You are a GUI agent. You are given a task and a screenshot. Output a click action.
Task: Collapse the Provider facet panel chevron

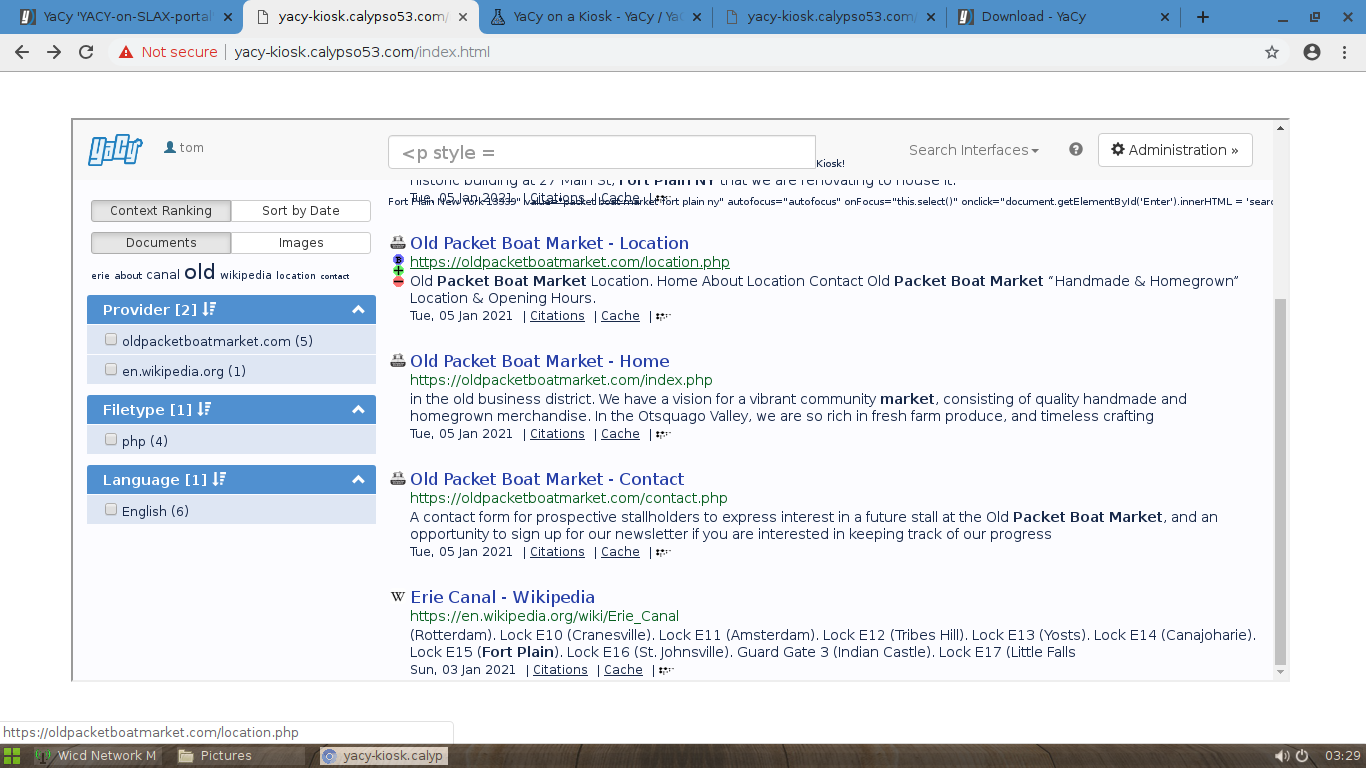point(358,309)
